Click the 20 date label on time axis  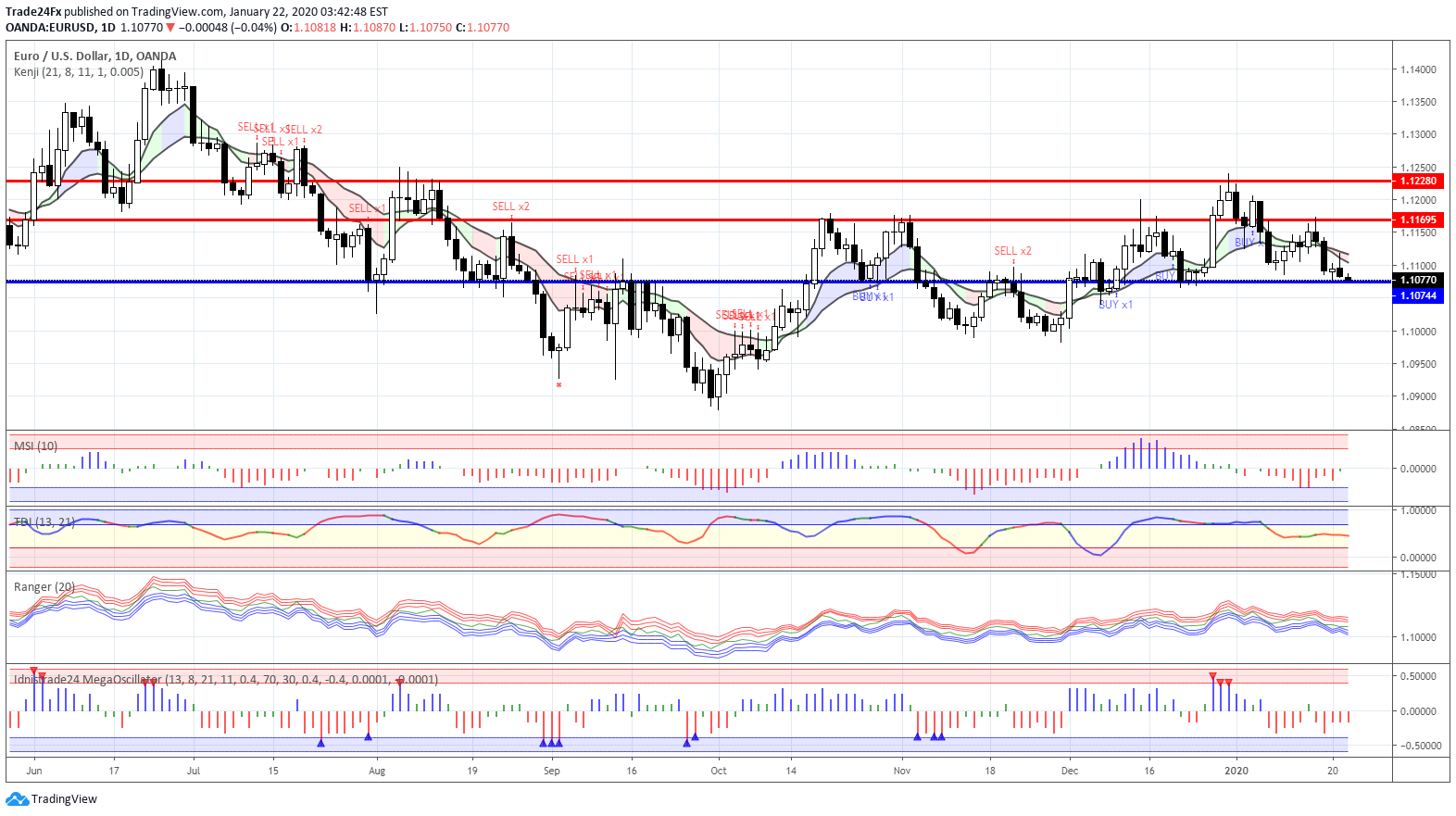click(x=1333, y=771)
